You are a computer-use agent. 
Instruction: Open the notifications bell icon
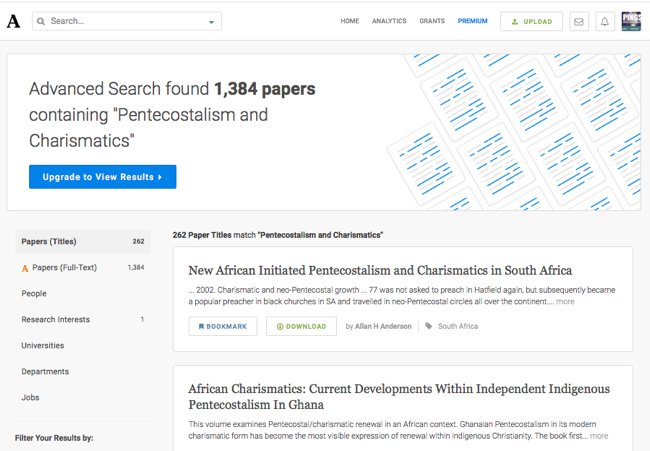tap(605, 21)
